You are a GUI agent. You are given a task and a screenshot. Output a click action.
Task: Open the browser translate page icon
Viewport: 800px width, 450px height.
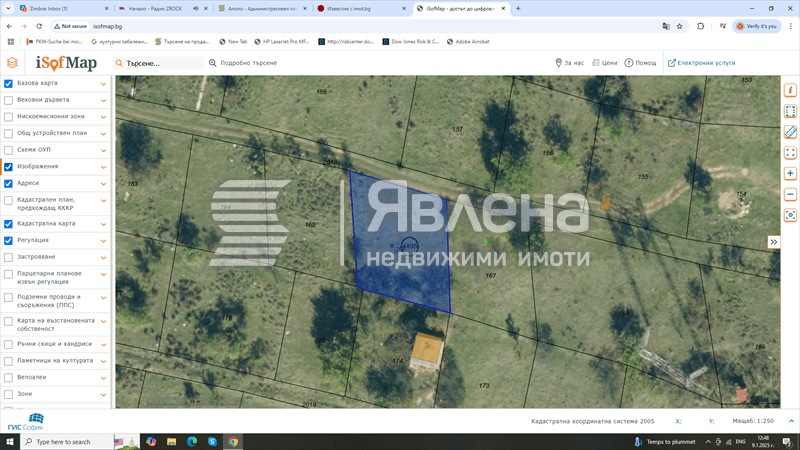[666, 26]
